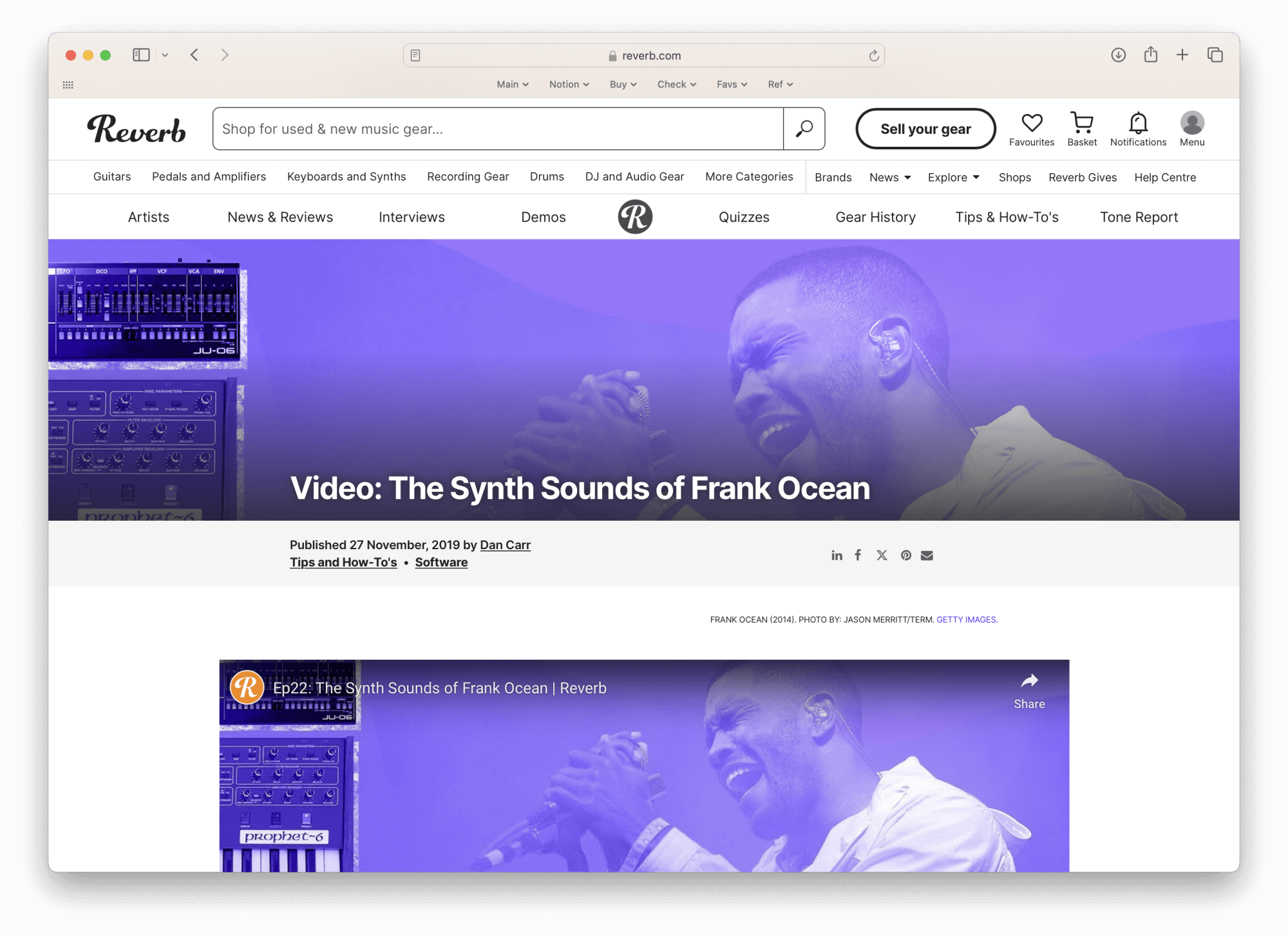Switch to the Quizzes section
Viewport: 1288px width, 936px height.
point(744,217)
